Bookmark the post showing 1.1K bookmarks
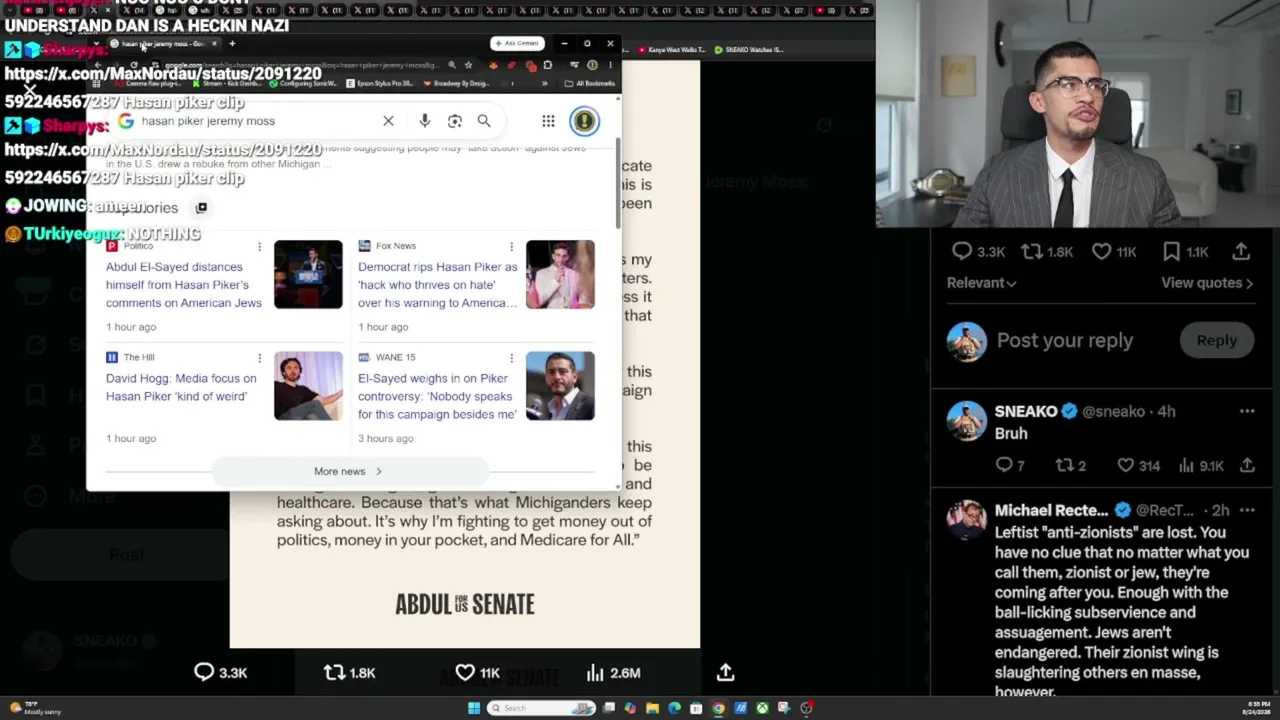The image size is (1280, 720). [1185, 252]
